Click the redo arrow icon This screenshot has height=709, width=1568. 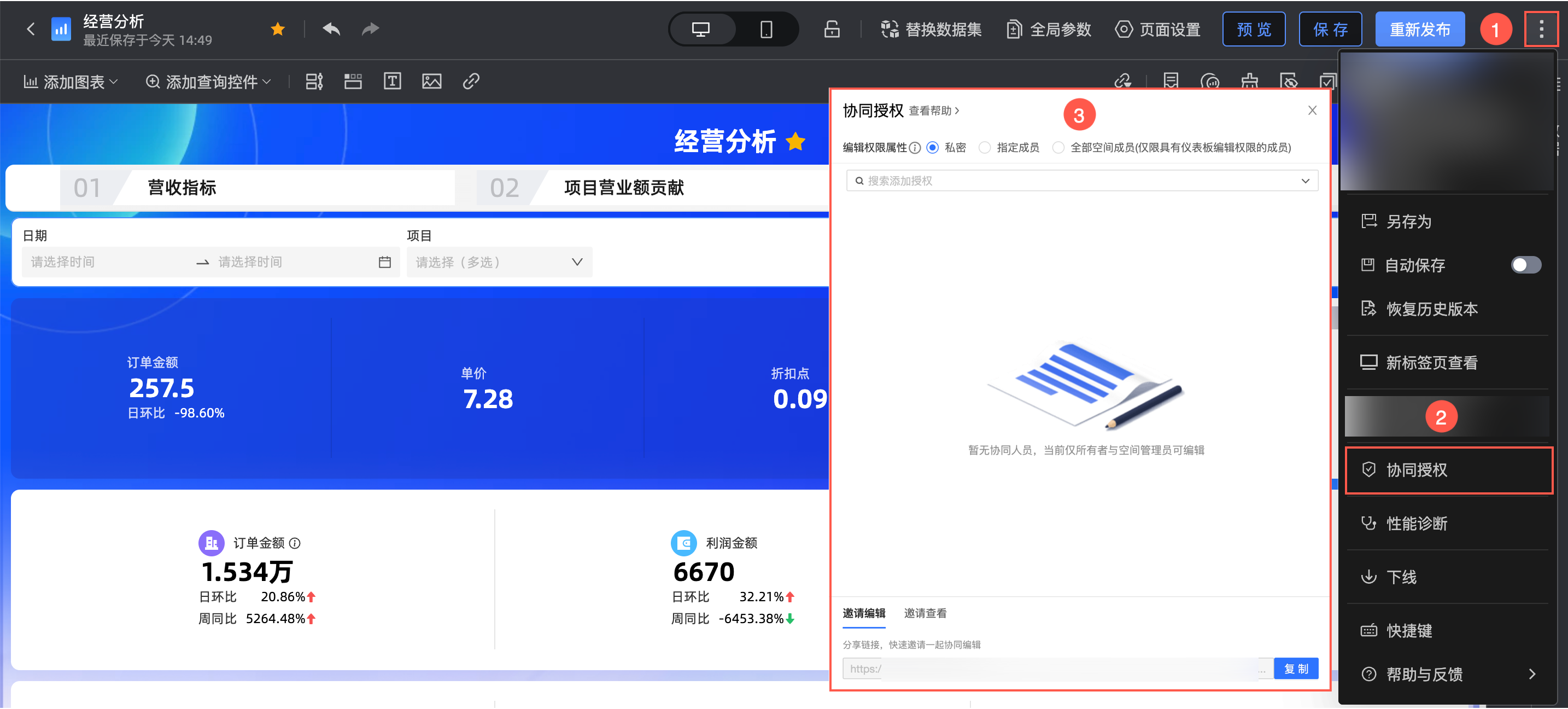(x=370, y=28)
